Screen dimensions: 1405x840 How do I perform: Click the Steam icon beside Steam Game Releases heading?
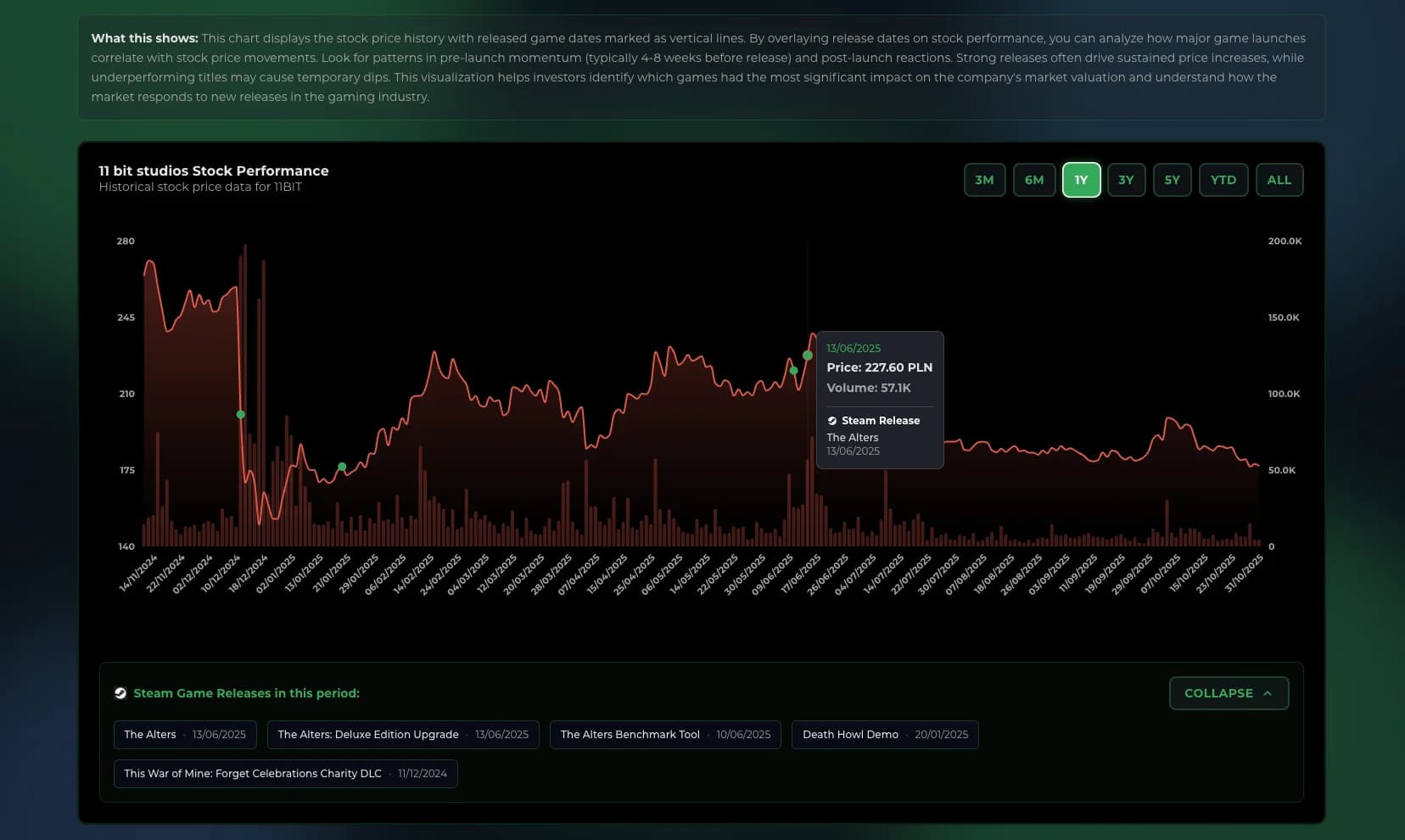click(x=120, y=692)
